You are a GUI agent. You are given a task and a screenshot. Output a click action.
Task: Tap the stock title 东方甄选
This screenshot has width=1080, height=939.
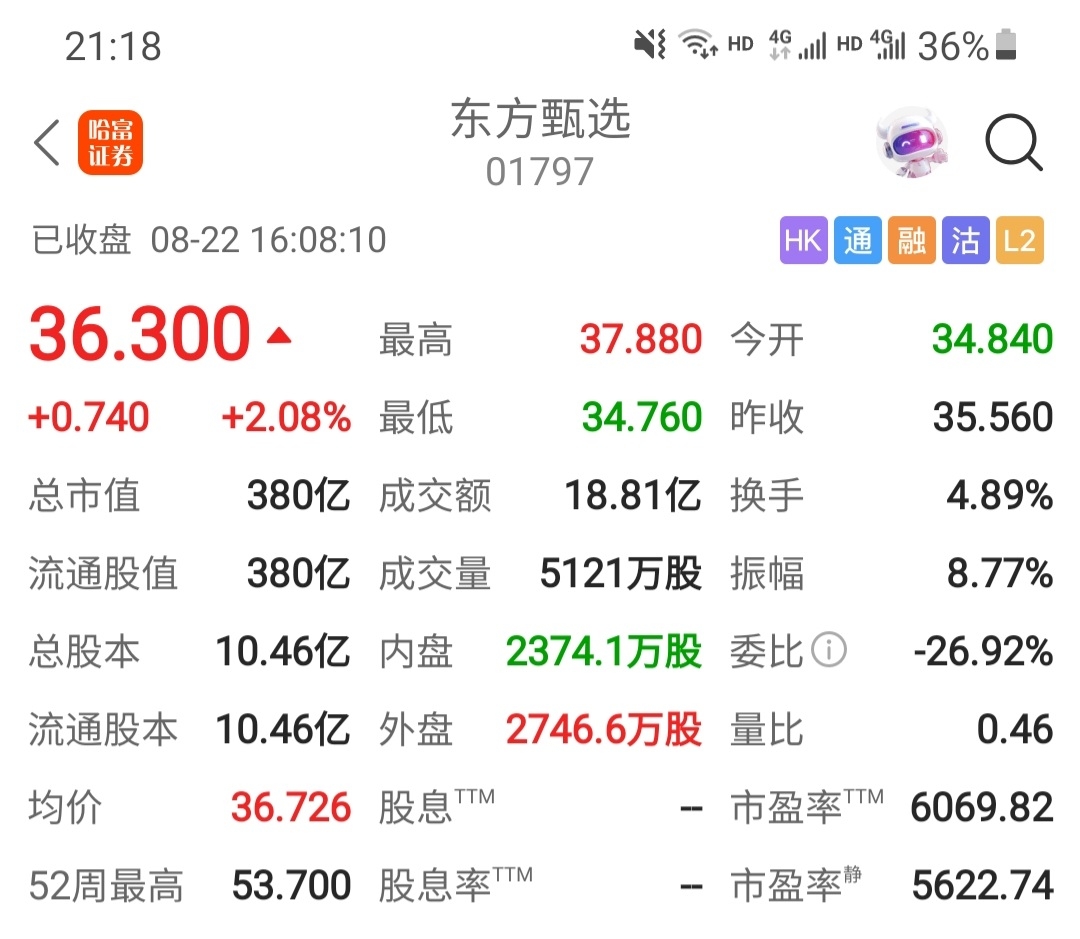[541, 119]
